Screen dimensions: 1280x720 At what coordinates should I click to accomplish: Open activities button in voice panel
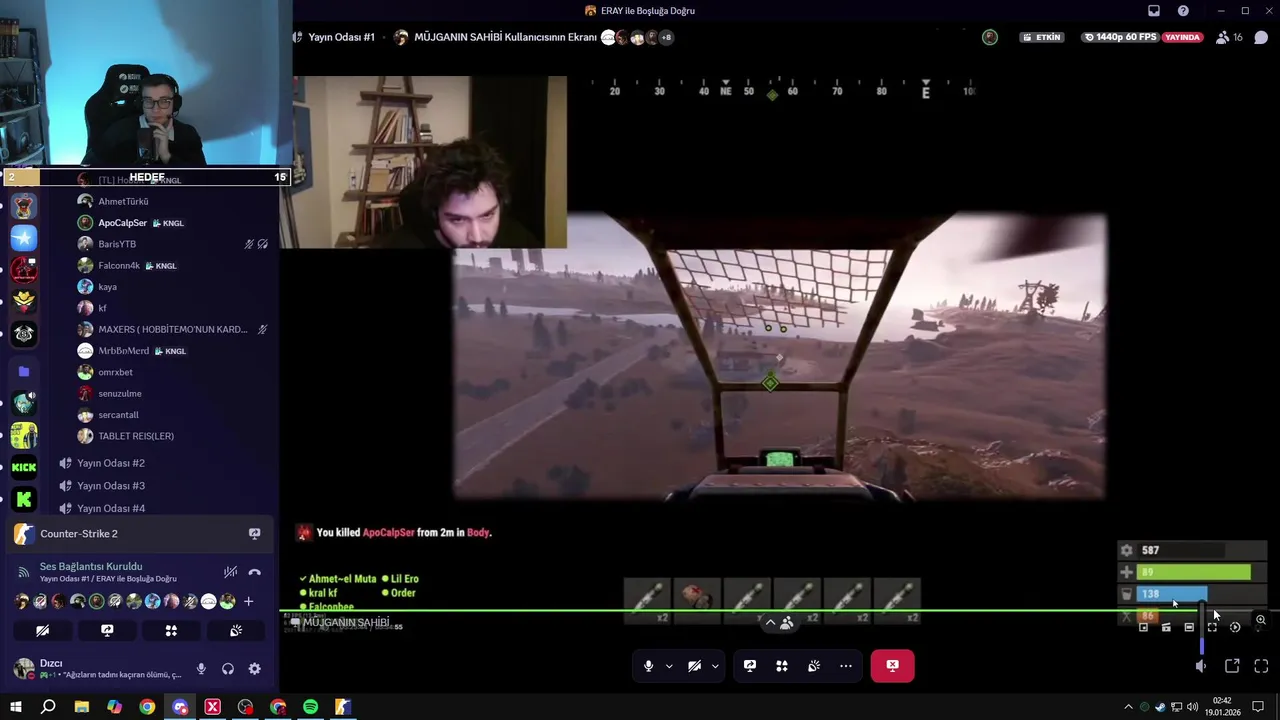coord(171,631)
